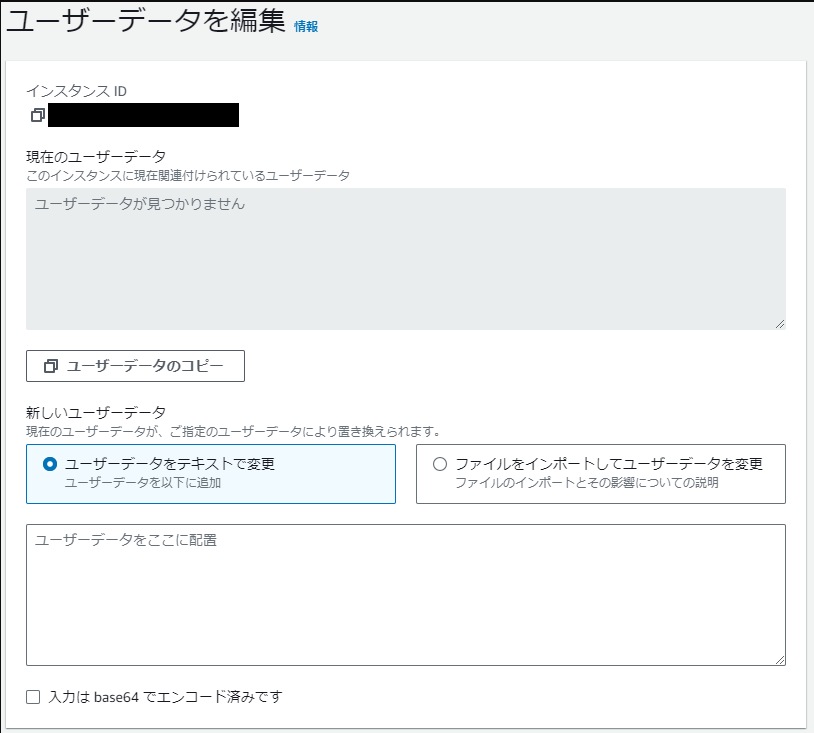This screenshot has width=814, height=733.
Task: Focus the ユーザーデータをここに配置 text area
Action: (406, 595)
